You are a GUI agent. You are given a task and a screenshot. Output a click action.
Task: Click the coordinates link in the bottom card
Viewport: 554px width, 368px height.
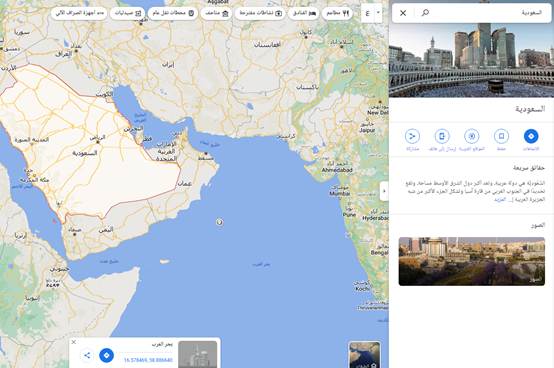[148, 360]
